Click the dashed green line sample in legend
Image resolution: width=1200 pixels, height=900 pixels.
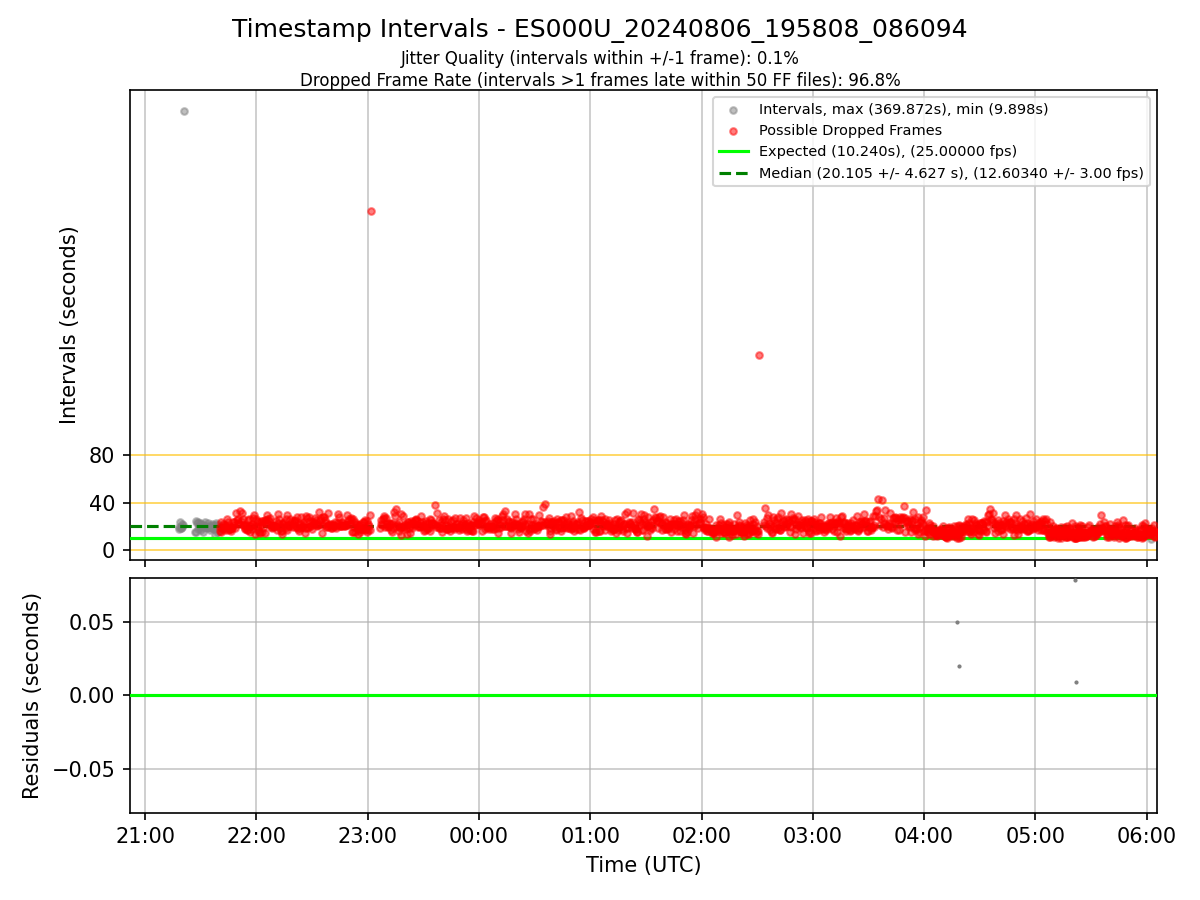(733, 173)
